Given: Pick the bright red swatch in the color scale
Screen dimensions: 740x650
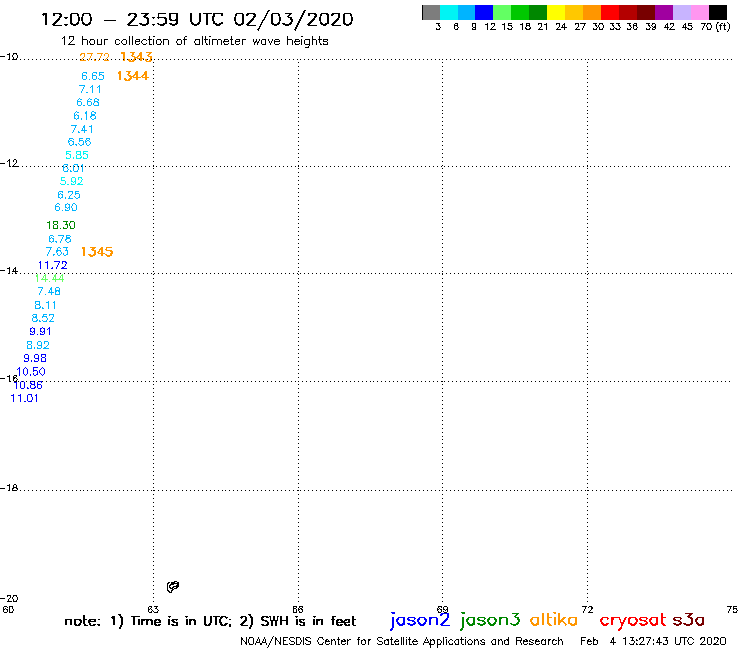Looking at the screenshot, I should (x=610, y=12).
